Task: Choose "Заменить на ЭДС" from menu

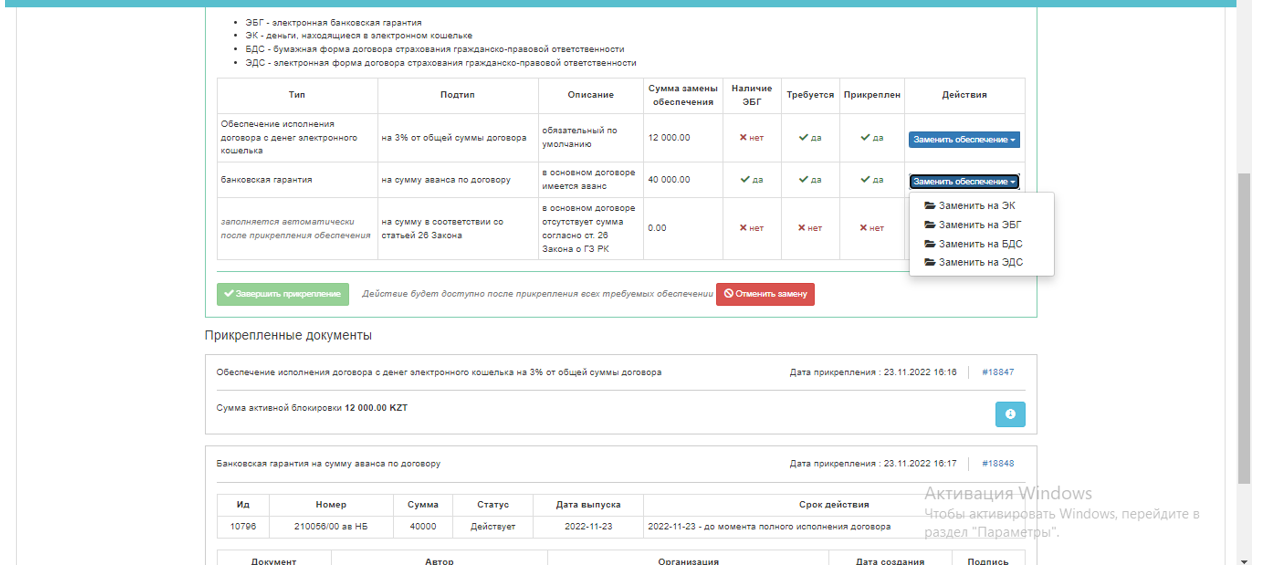Action: (980, 263)
